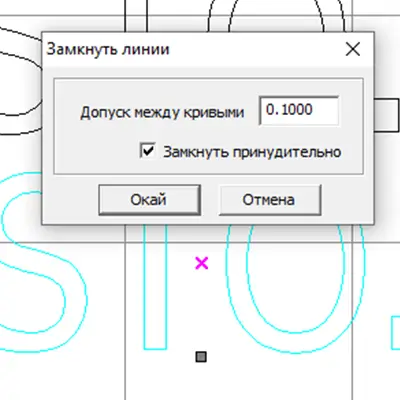Toggle the Замкнуть принудительно checkbox
Viewport: 400px width, 400px height.
point(148,150)
